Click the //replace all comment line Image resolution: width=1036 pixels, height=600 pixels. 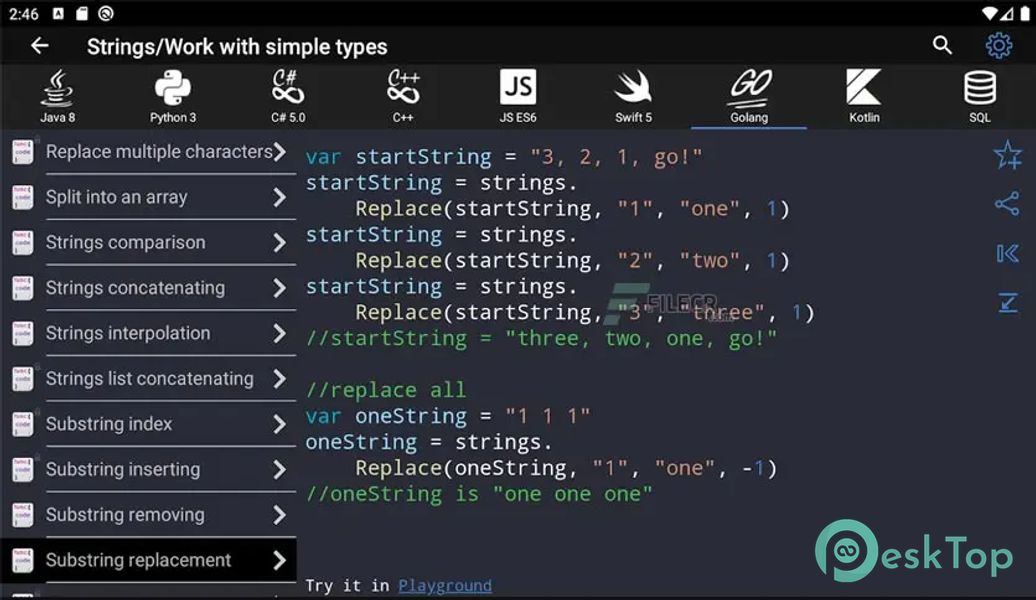click(386, 390)
